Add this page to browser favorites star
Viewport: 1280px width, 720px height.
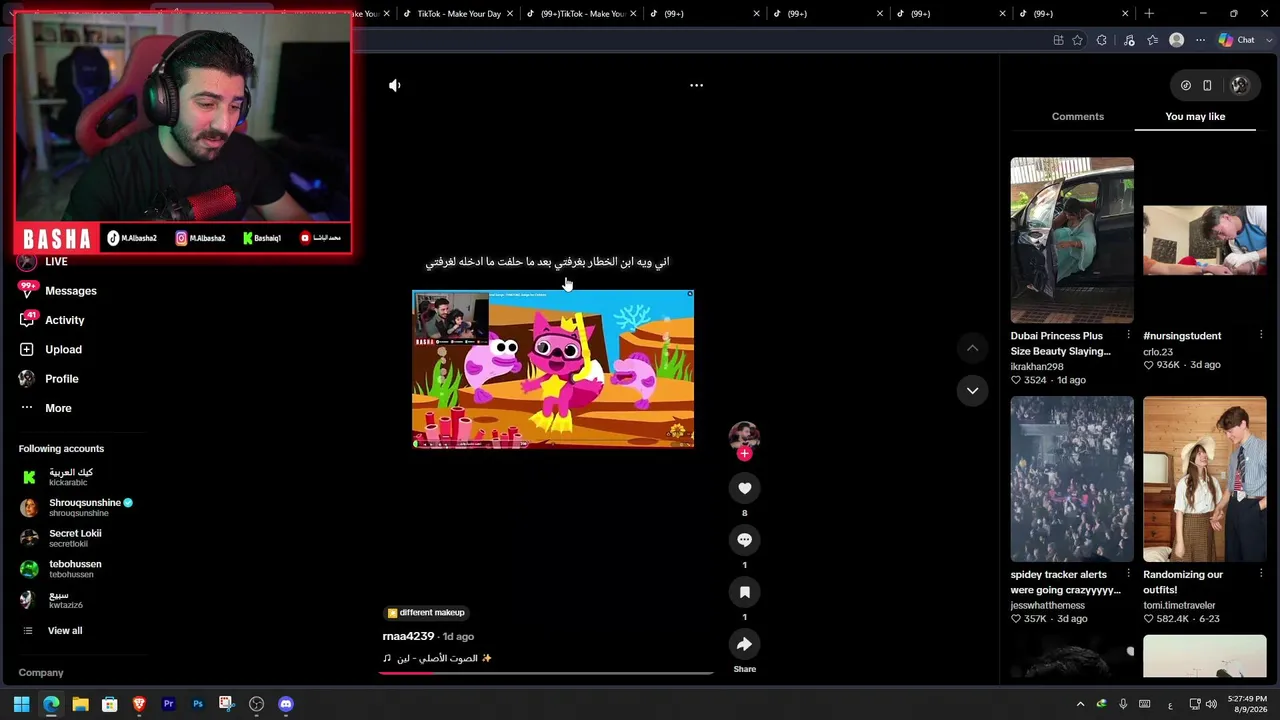point(1077,40)
